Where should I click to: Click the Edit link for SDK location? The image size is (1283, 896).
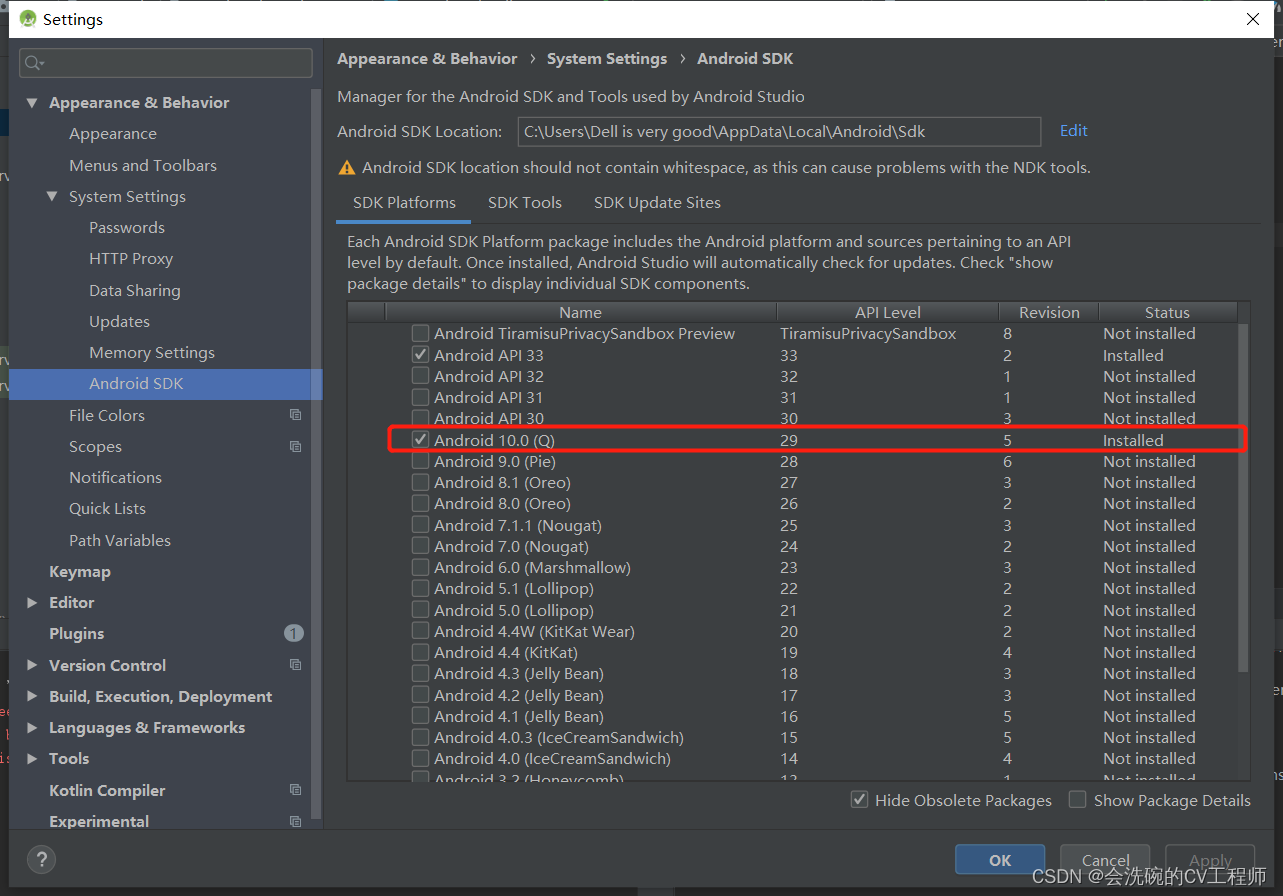(x=1074, y=131)
